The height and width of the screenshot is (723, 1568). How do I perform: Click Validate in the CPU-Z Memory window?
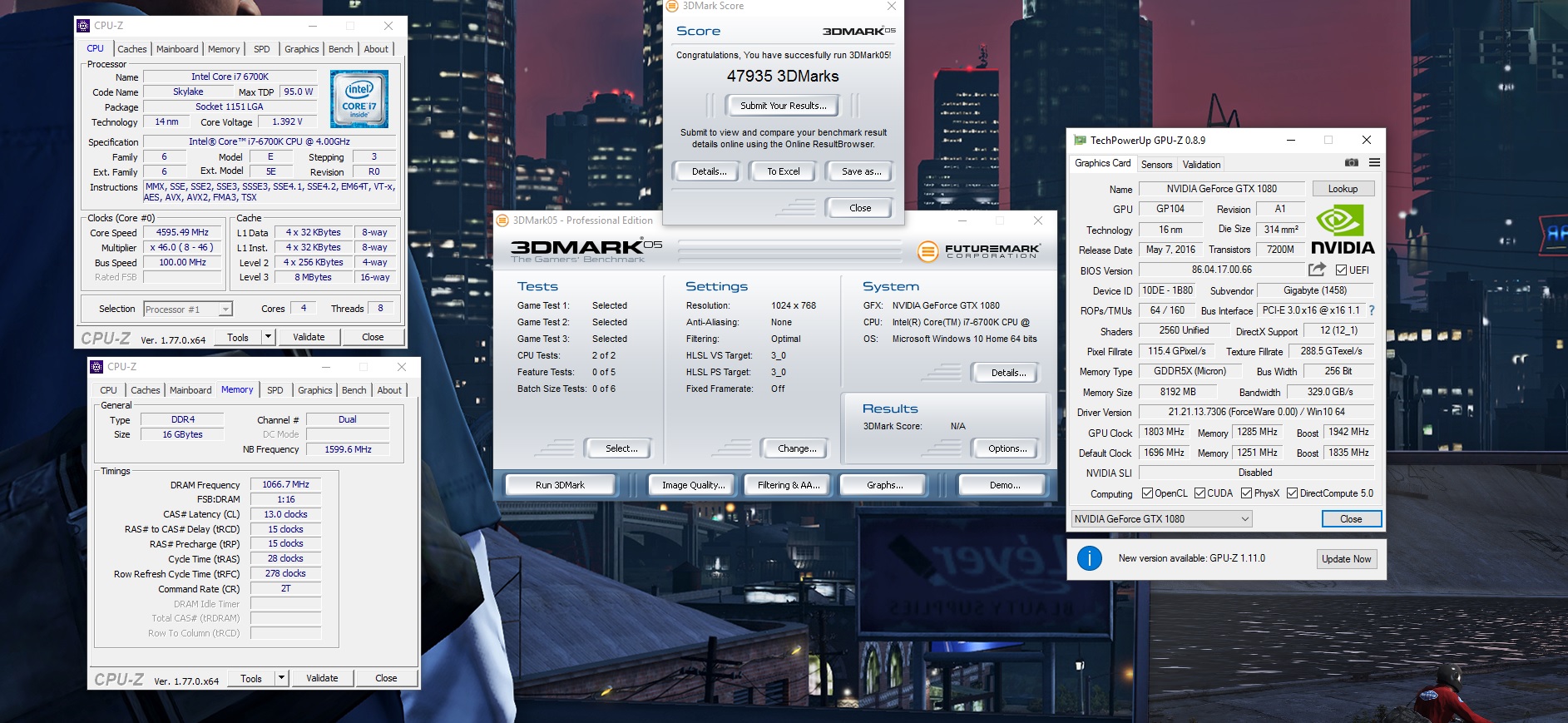tap(322, 678)
